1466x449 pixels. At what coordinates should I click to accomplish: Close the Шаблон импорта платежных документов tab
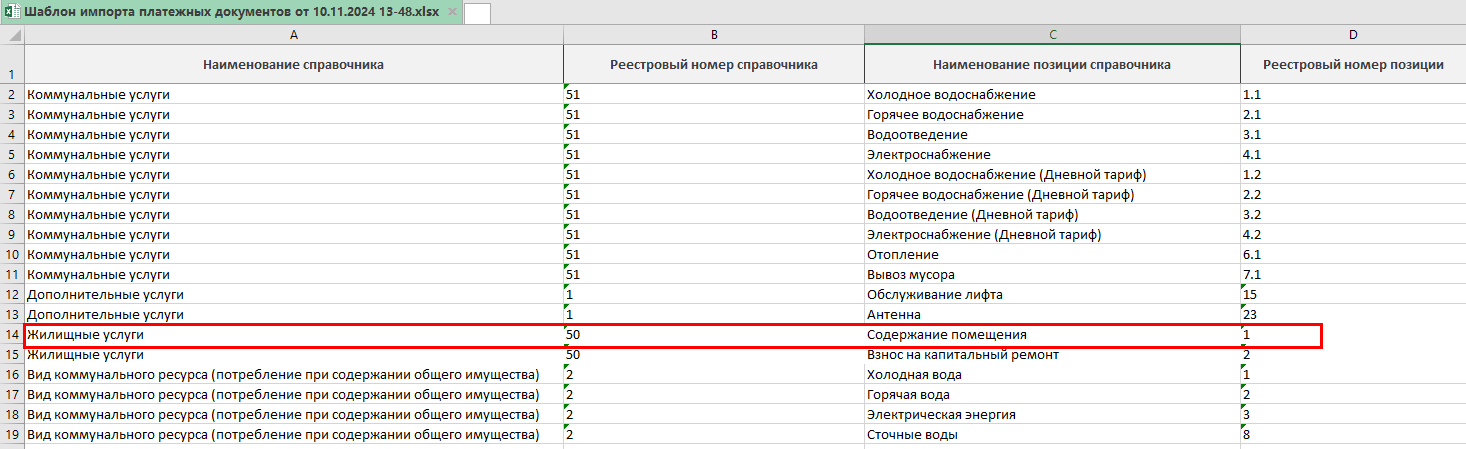point(452,12)
